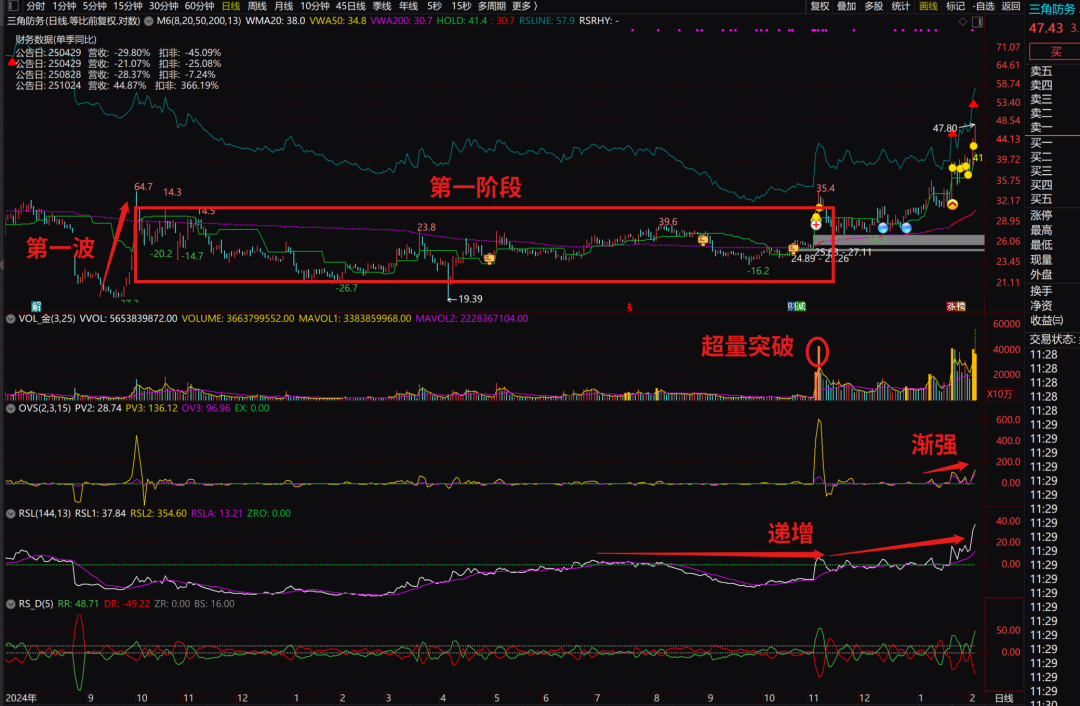
Task: Click the diamond icon above the price axis
Action: [963, 21]
